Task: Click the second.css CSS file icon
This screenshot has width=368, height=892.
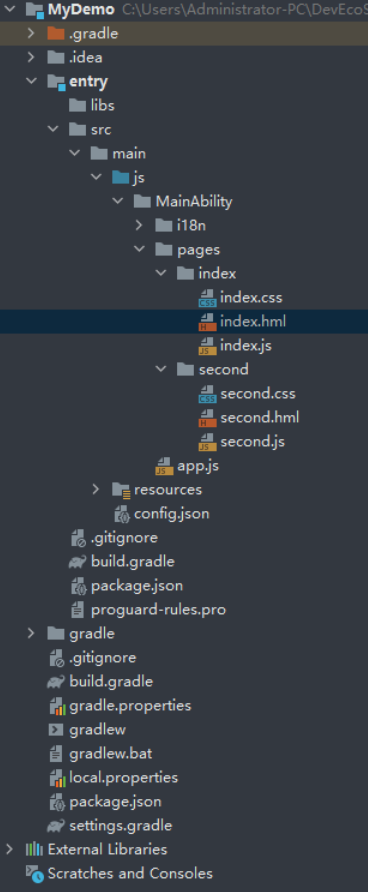Action: point(207,394)
